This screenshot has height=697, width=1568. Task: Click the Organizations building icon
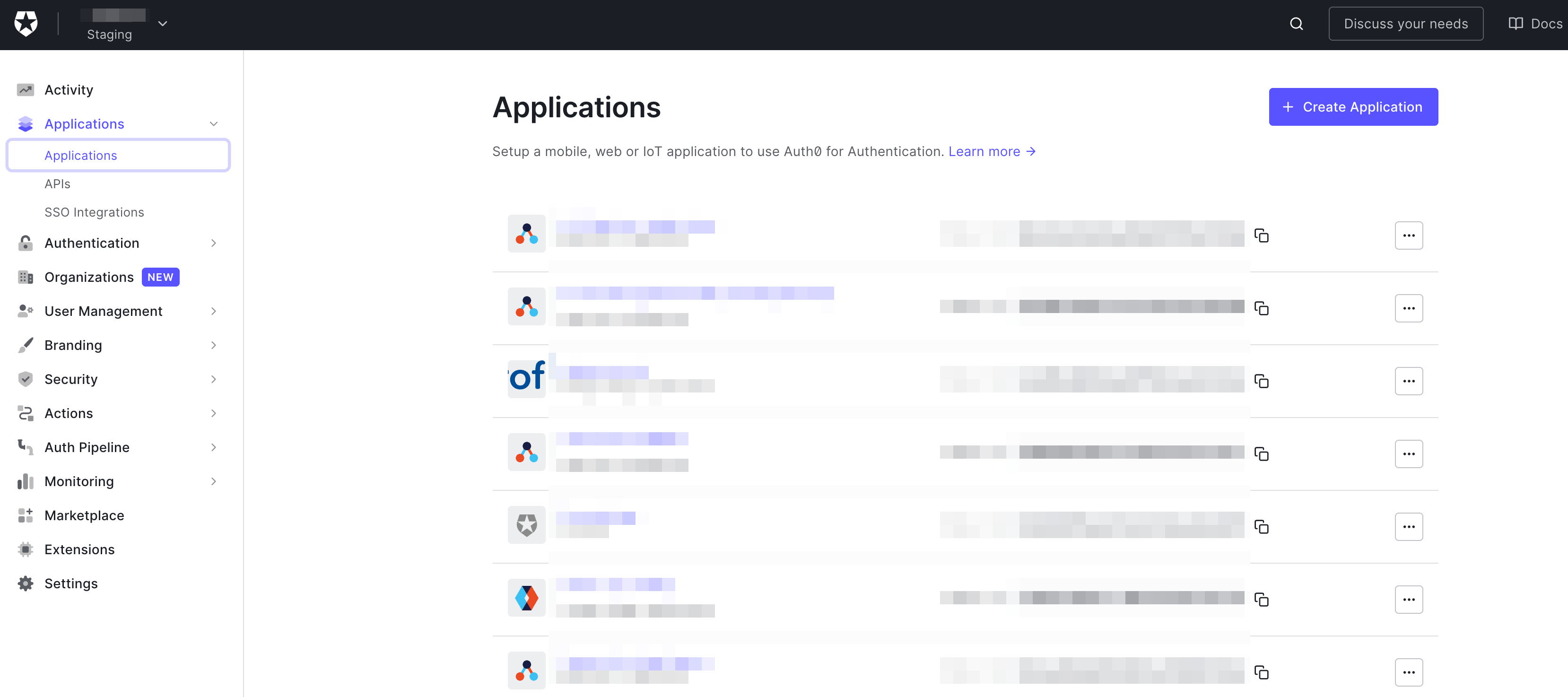[x=25, y=277]
